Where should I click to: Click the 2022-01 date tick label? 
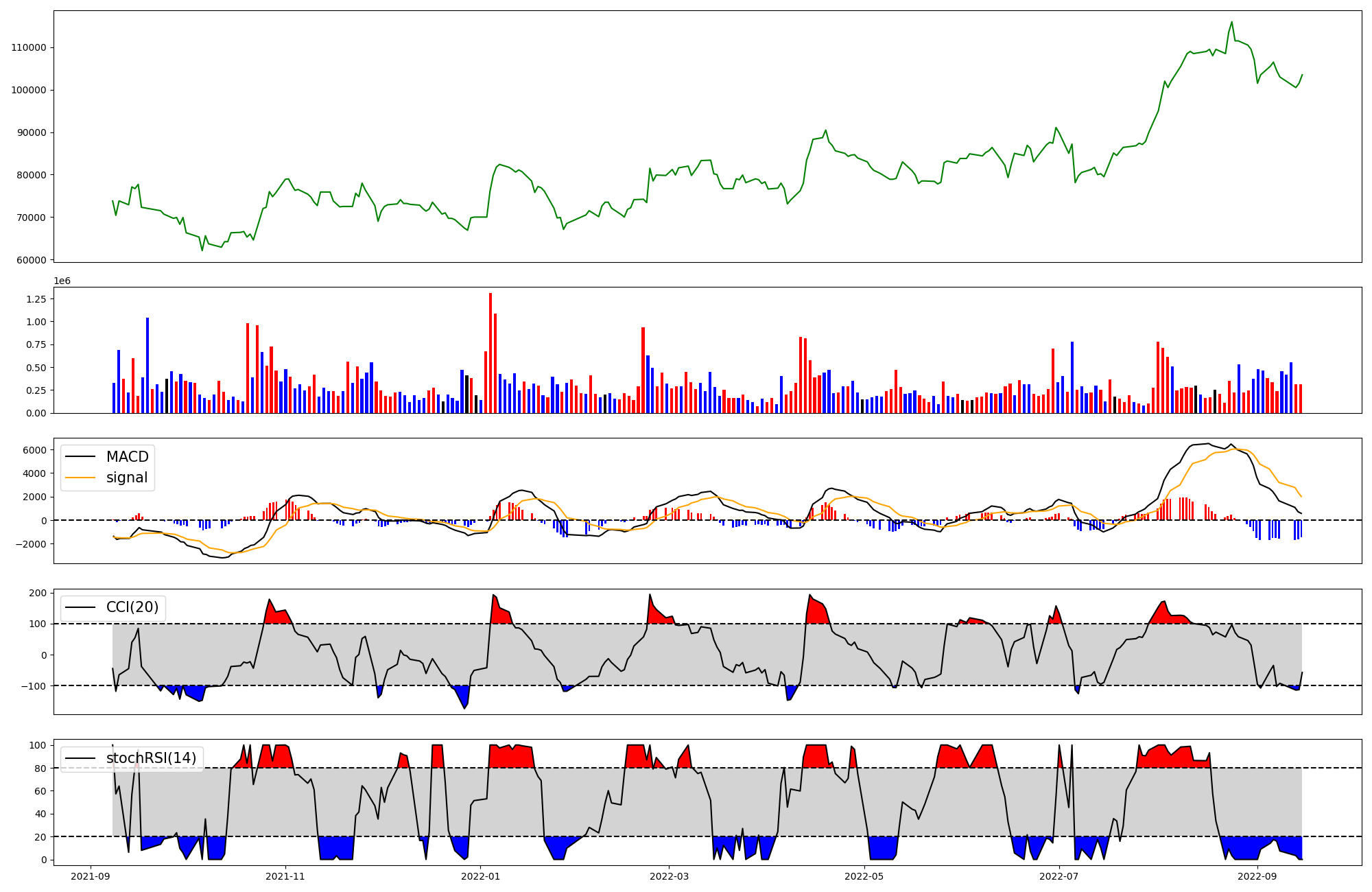(x=480, y=876)
